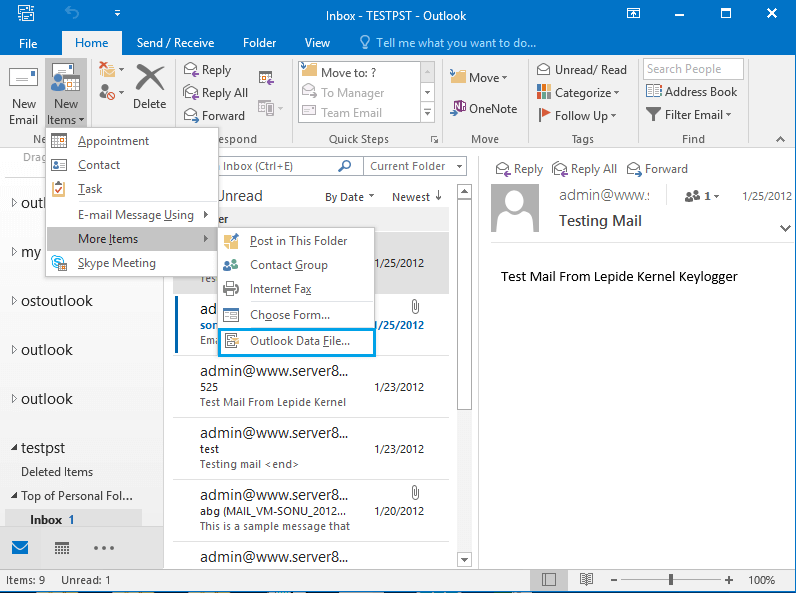Click the Delete icon in ribbon

(x=150, y=86)
